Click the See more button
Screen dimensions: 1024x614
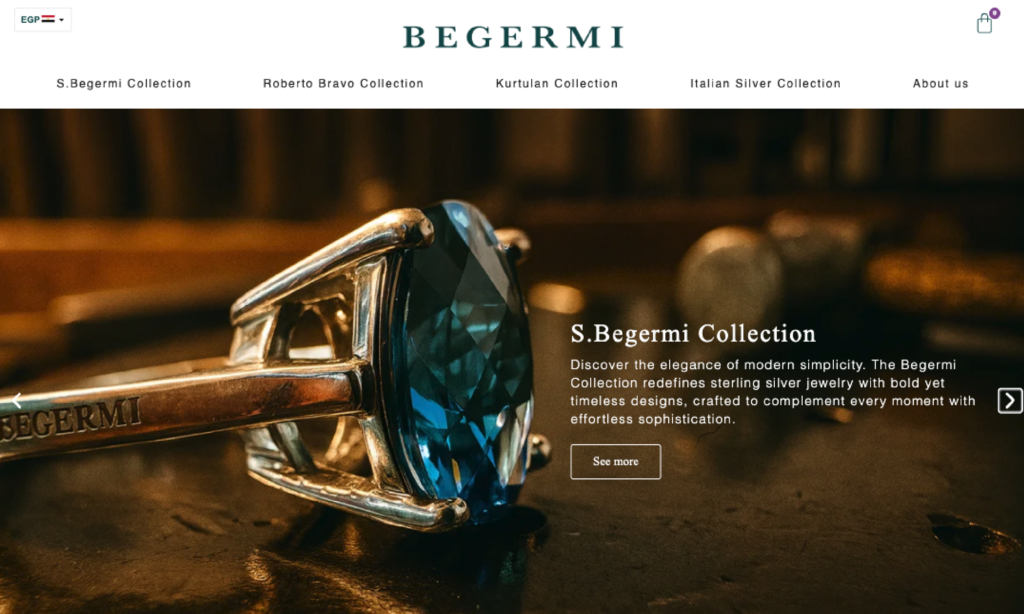point(615,462)
